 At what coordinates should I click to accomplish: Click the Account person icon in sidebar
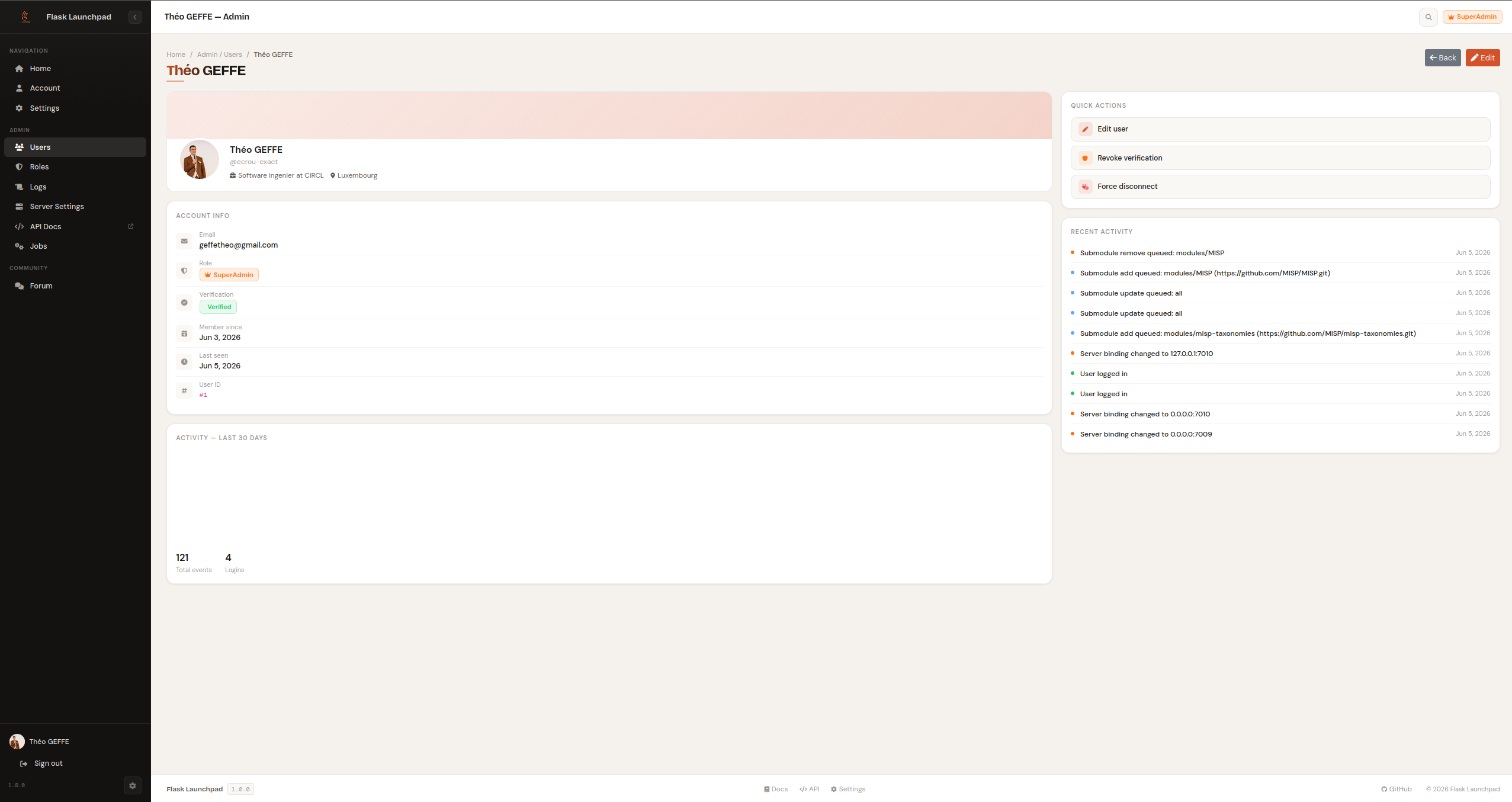[x=19, y=88]
